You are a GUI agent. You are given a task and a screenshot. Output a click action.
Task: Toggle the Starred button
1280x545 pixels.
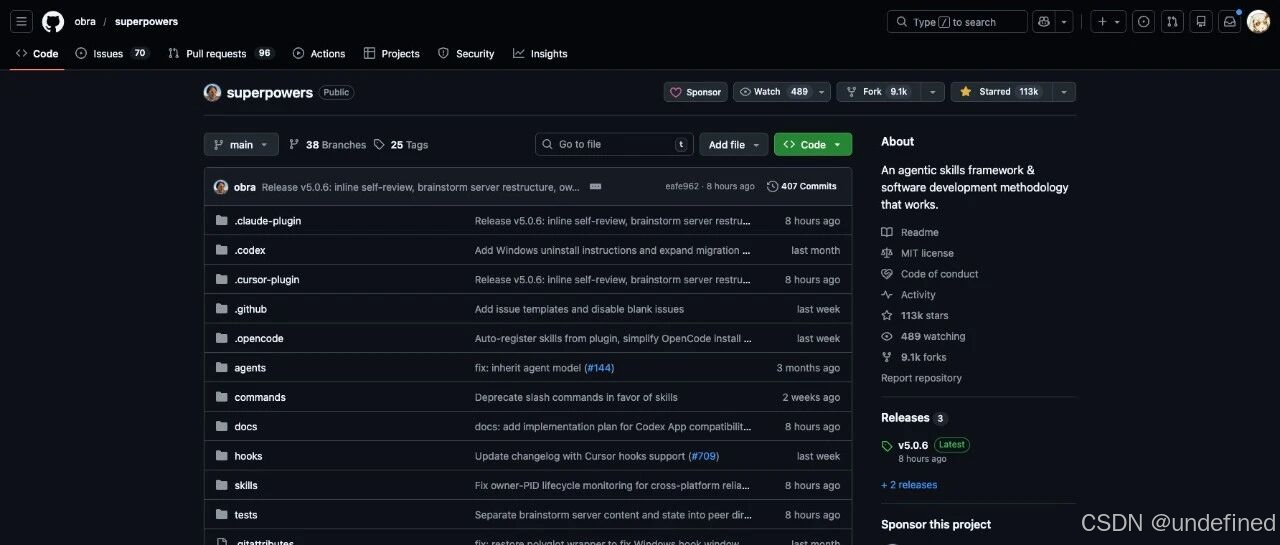click(999, 92)
